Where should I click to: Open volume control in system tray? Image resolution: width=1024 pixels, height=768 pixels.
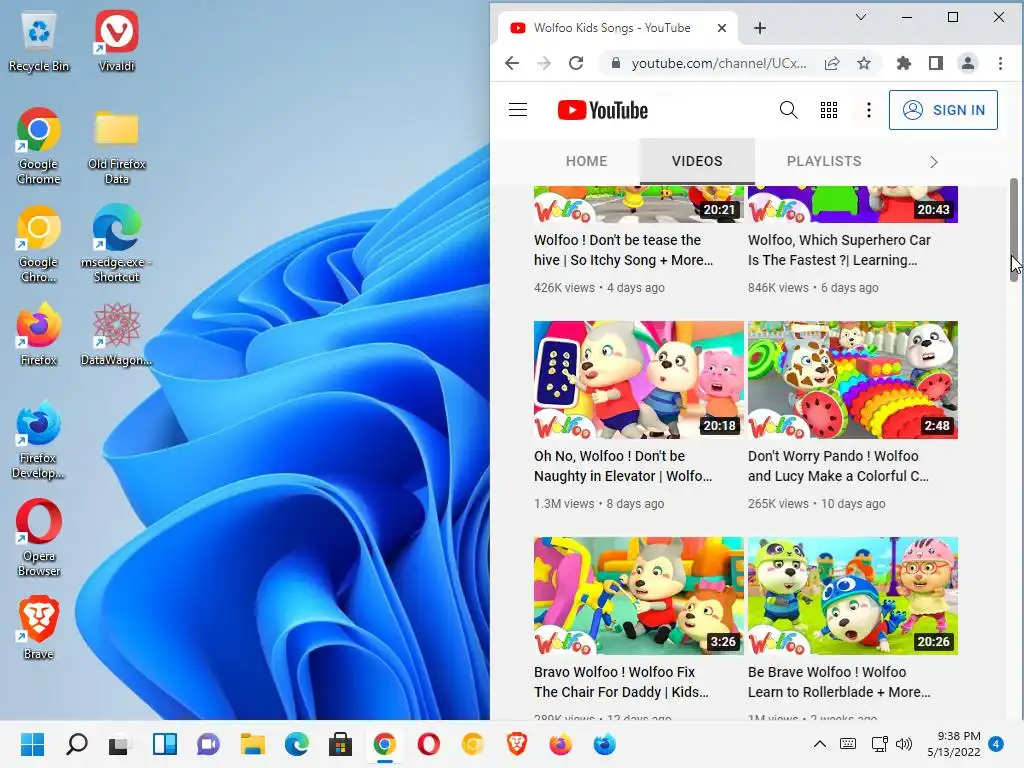[904, 744]
